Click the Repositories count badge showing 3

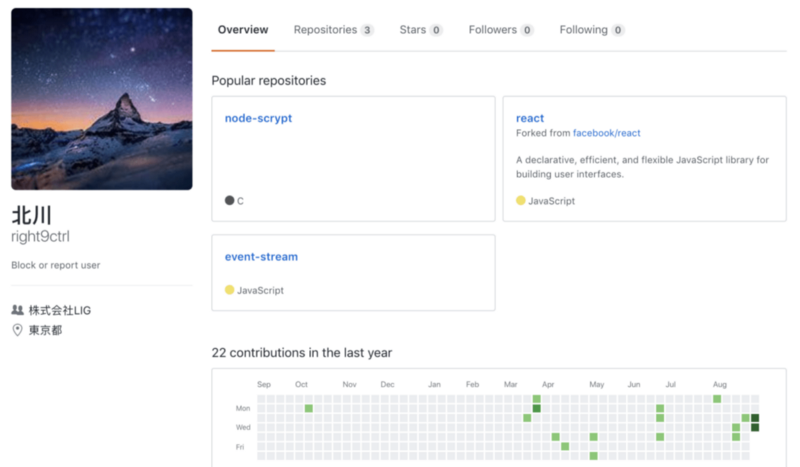click(x=367, y=31)
